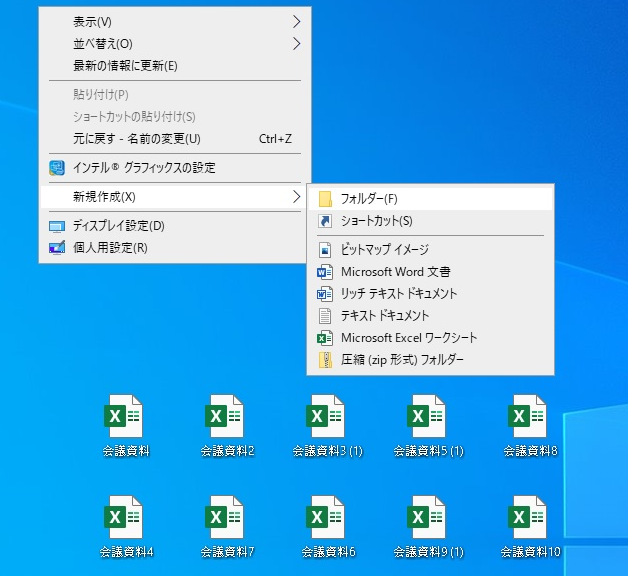Screen dimensions: 628x576
Task: Select the 会議資料2 Excel file icon
Action: (x=225, y=416)
